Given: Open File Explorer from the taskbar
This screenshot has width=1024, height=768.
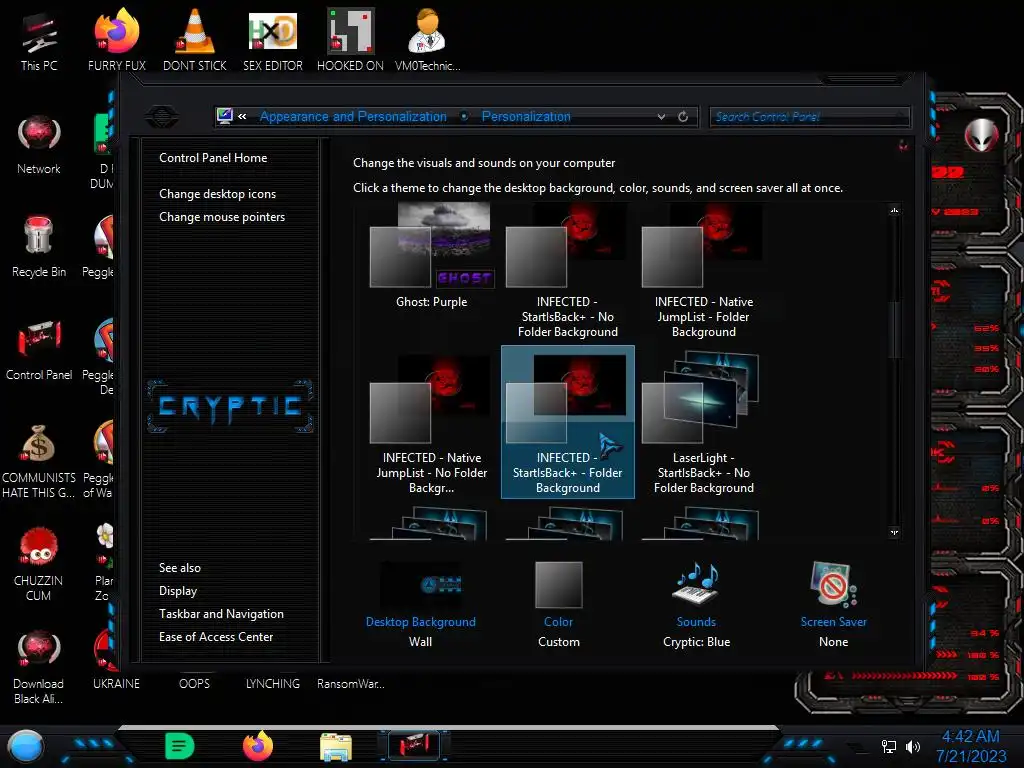Looking at the screenshot, I should [x=336, y=746].
